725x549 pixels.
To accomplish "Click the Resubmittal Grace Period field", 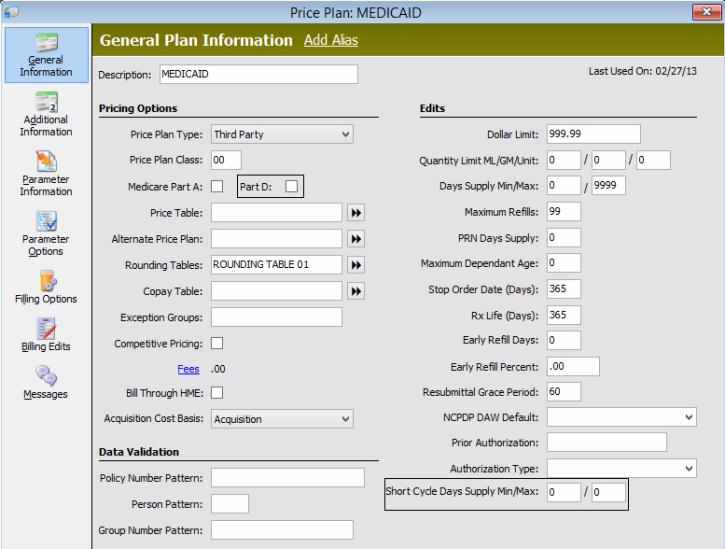I will [564, 392].
